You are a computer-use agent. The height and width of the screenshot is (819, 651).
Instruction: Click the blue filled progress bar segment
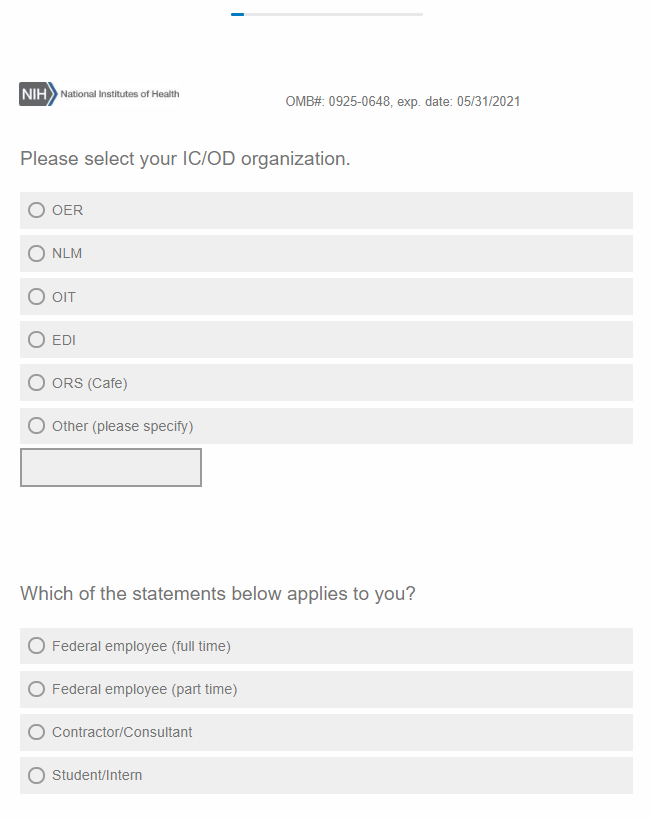pyautogui.click(x=237, y=15)
